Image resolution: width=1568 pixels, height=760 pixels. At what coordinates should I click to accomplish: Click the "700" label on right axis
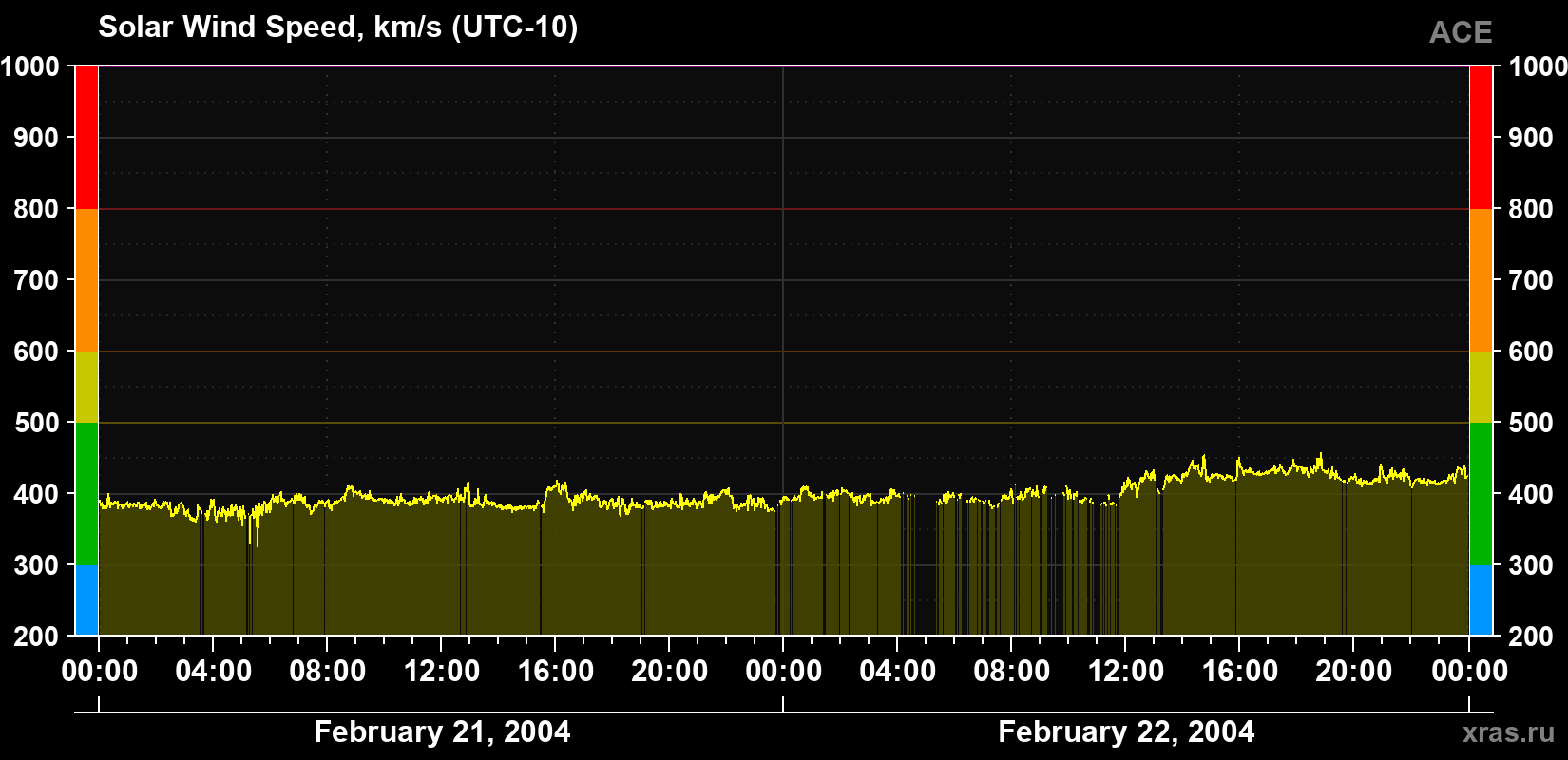point(1531,280)
